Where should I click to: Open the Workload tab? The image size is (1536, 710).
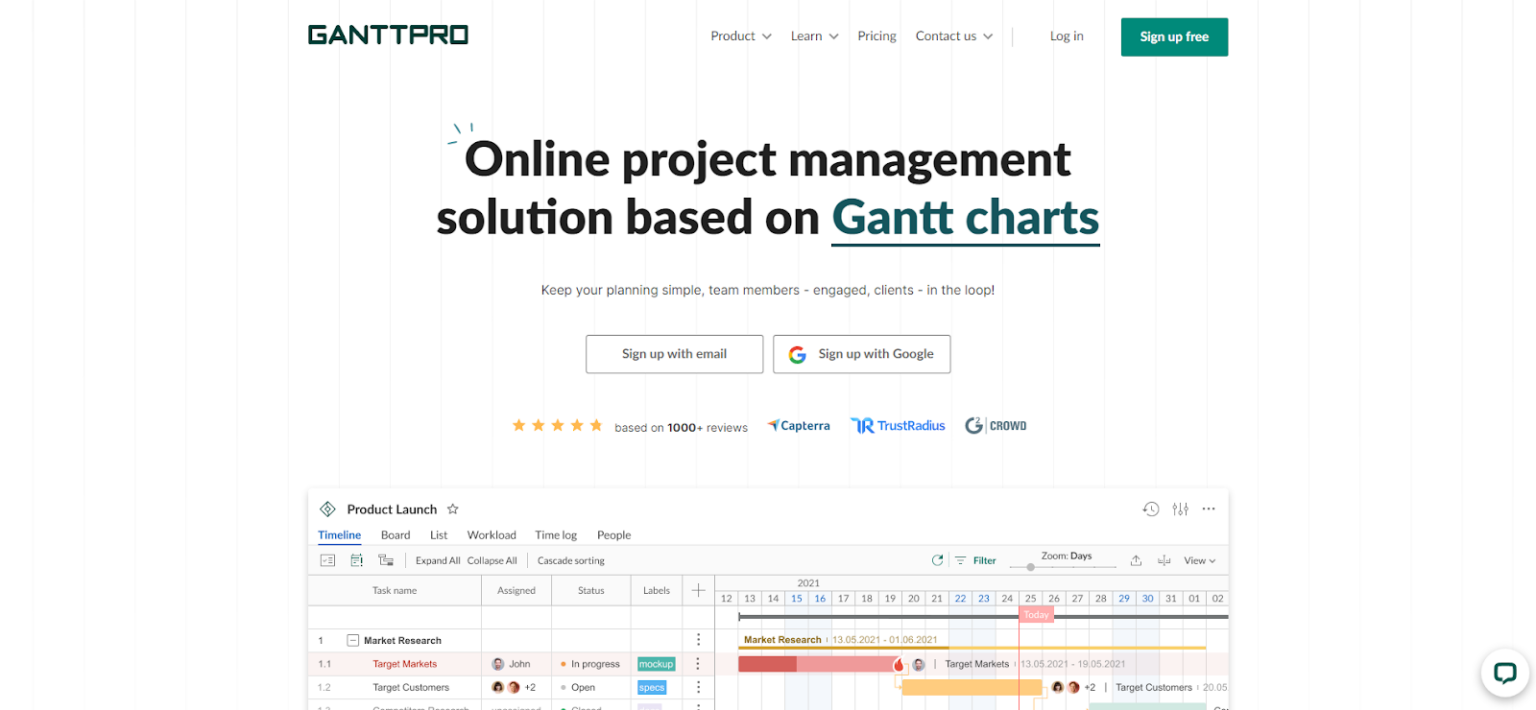click(491, 535)
